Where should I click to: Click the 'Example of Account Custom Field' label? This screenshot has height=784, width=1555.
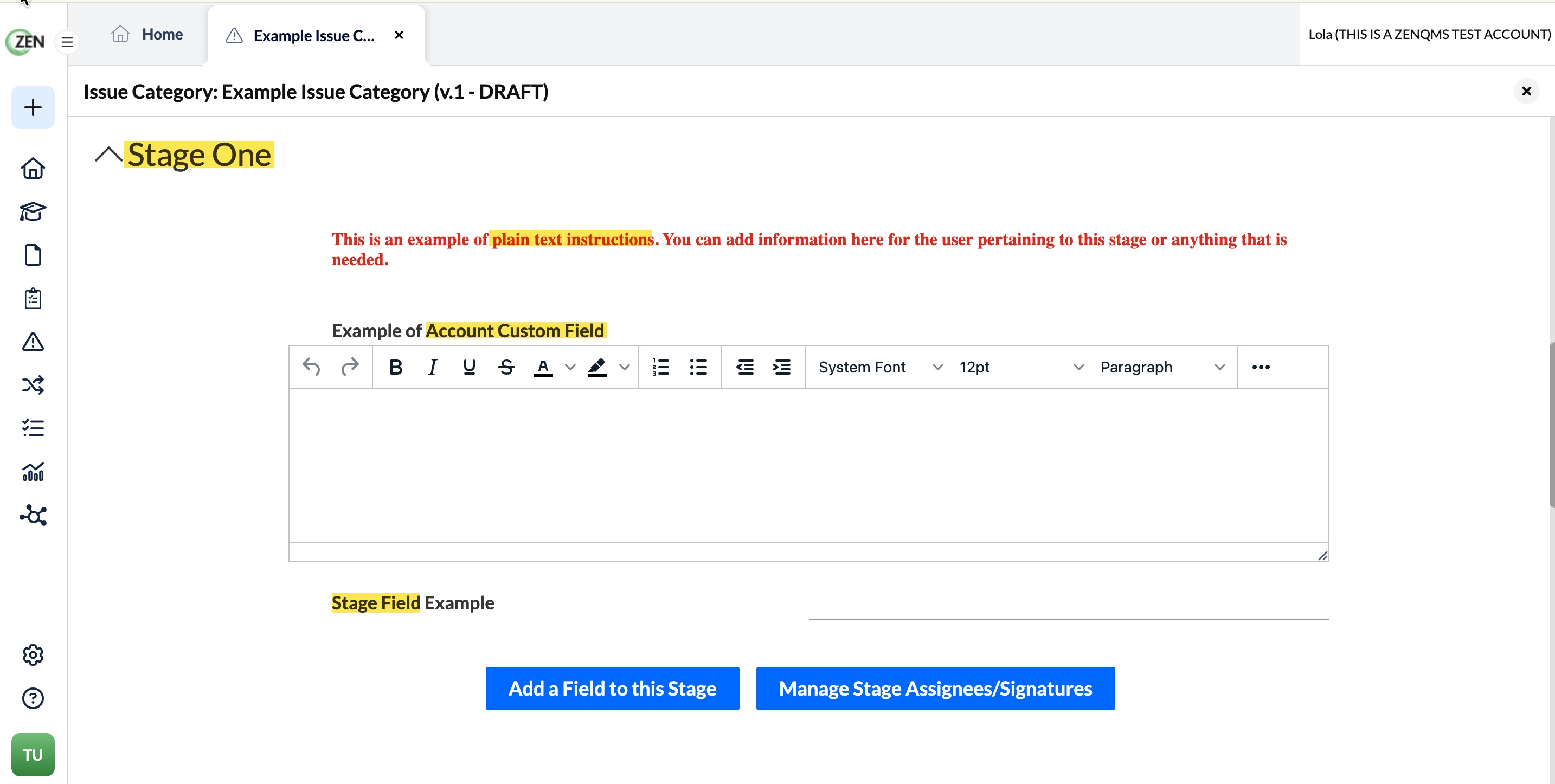click(468, 331)
